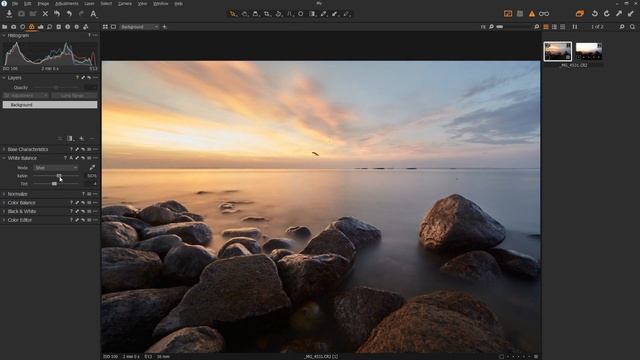Open the Library folder tool tab

tap(4, 27)
